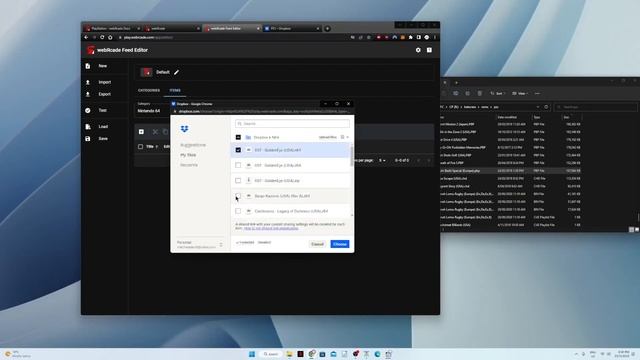This screenshot has height=360, width=640.
Task: Click the Windows taskbar search box
Action: [x=271, y=354]
